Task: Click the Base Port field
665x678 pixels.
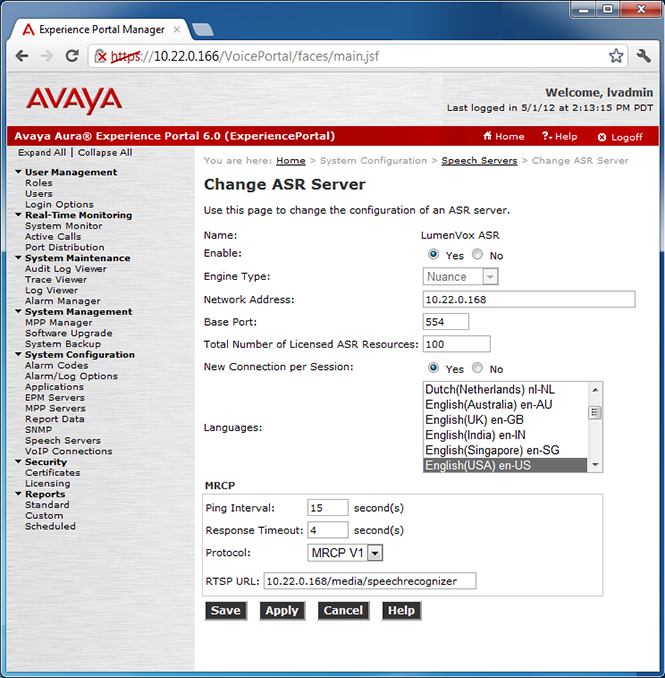Action: (x=446, y=322)
